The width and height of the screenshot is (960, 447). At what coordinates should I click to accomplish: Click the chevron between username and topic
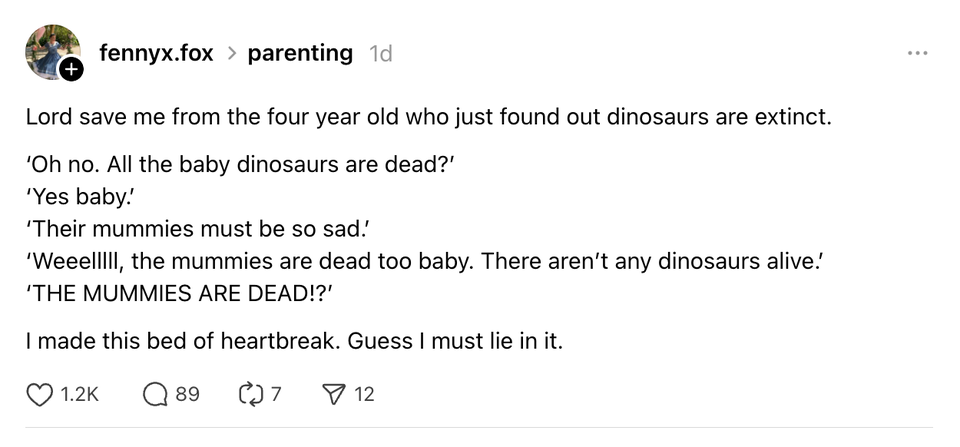(x=231, y=54)
